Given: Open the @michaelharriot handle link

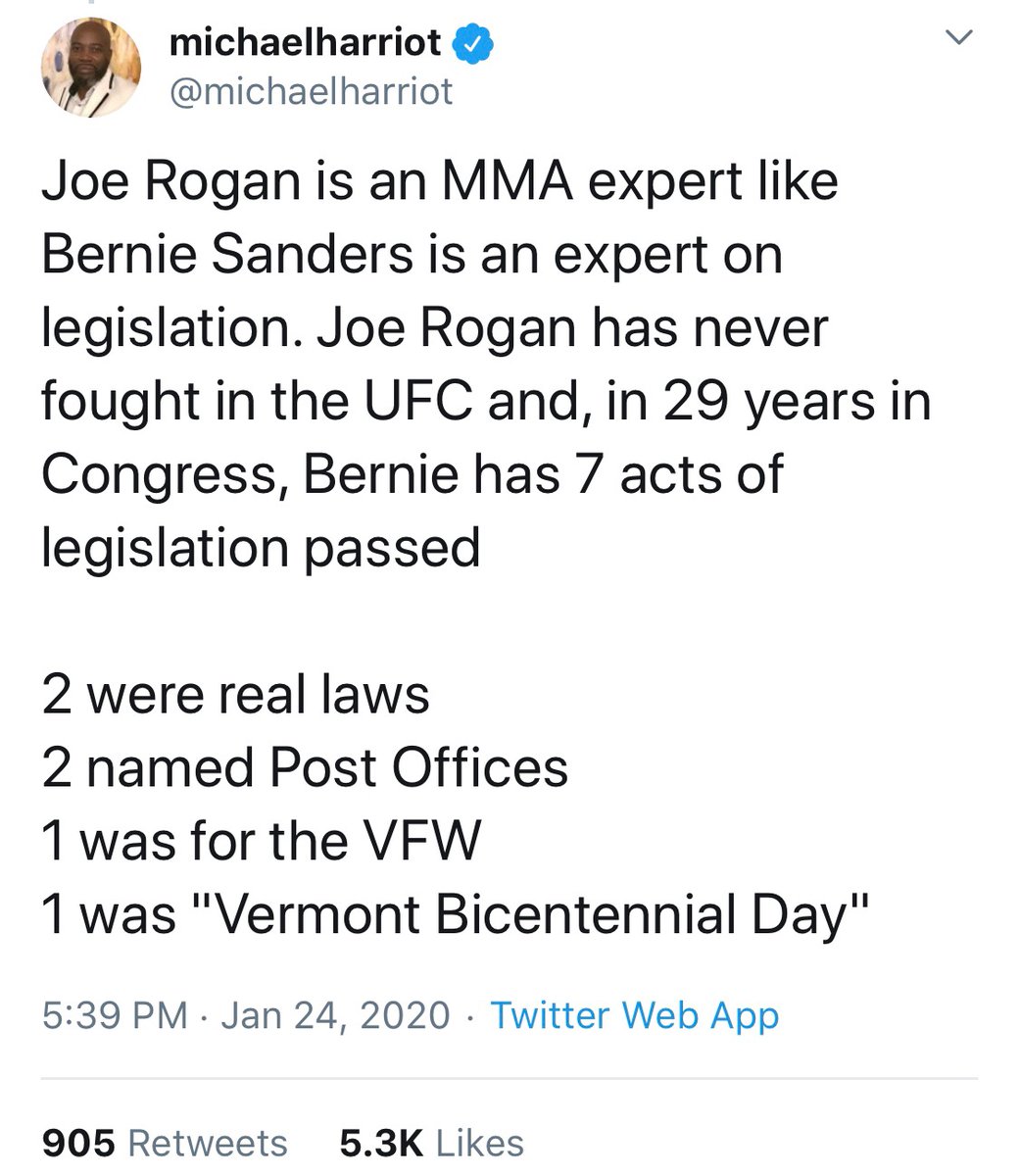Looking at the screenshot, I should (311, 91).
